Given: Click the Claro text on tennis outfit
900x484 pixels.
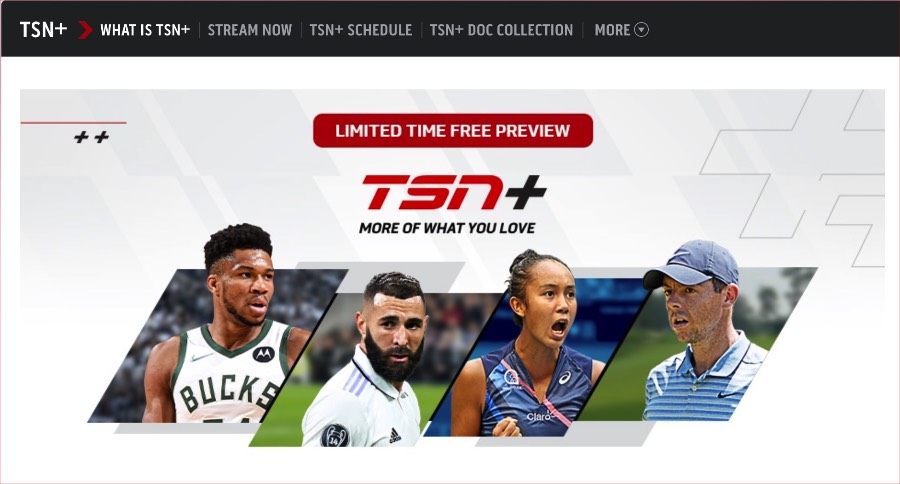Looking at the screenshot, I should pos(540,416).
